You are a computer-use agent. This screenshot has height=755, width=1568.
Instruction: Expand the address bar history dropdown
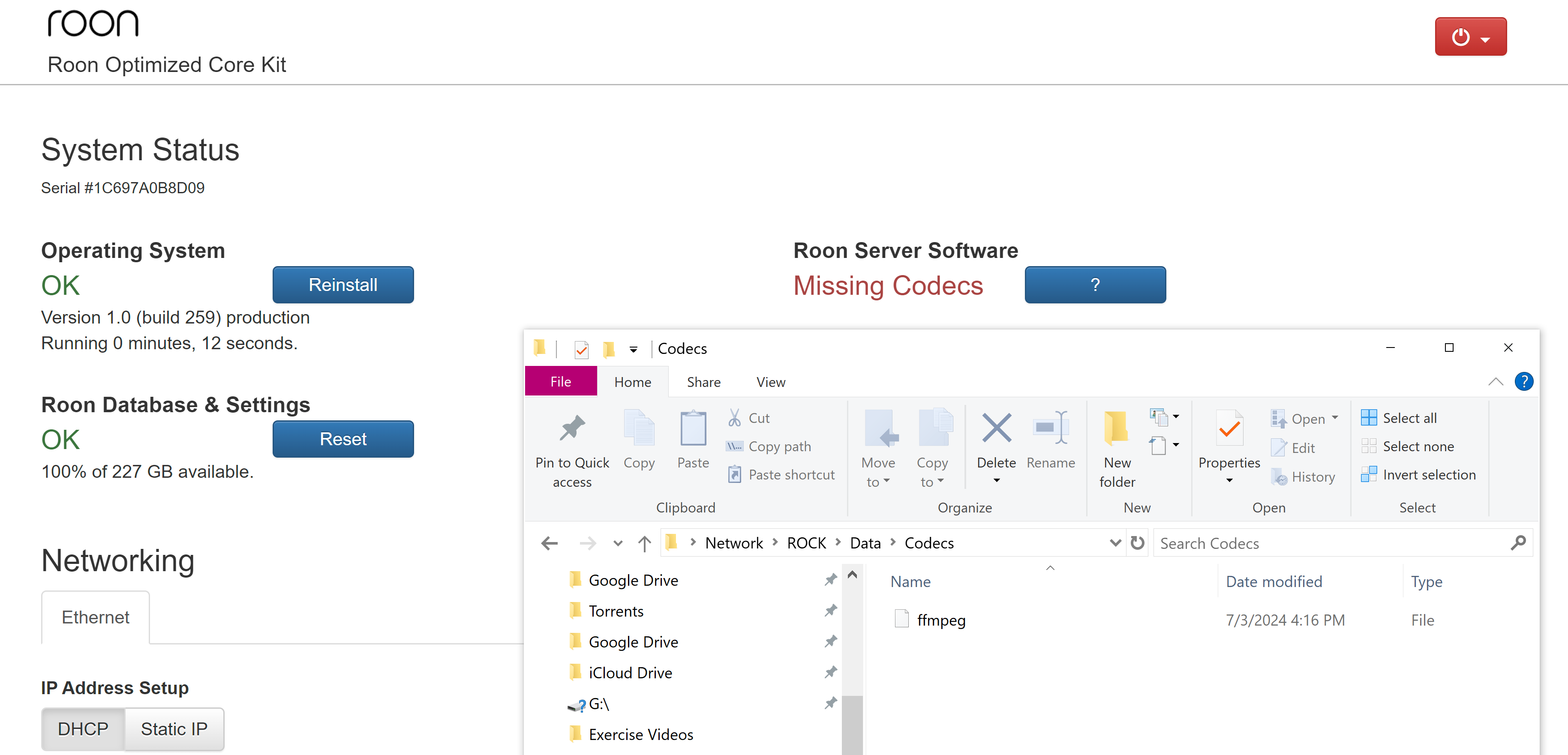(x=1115, y=542)
